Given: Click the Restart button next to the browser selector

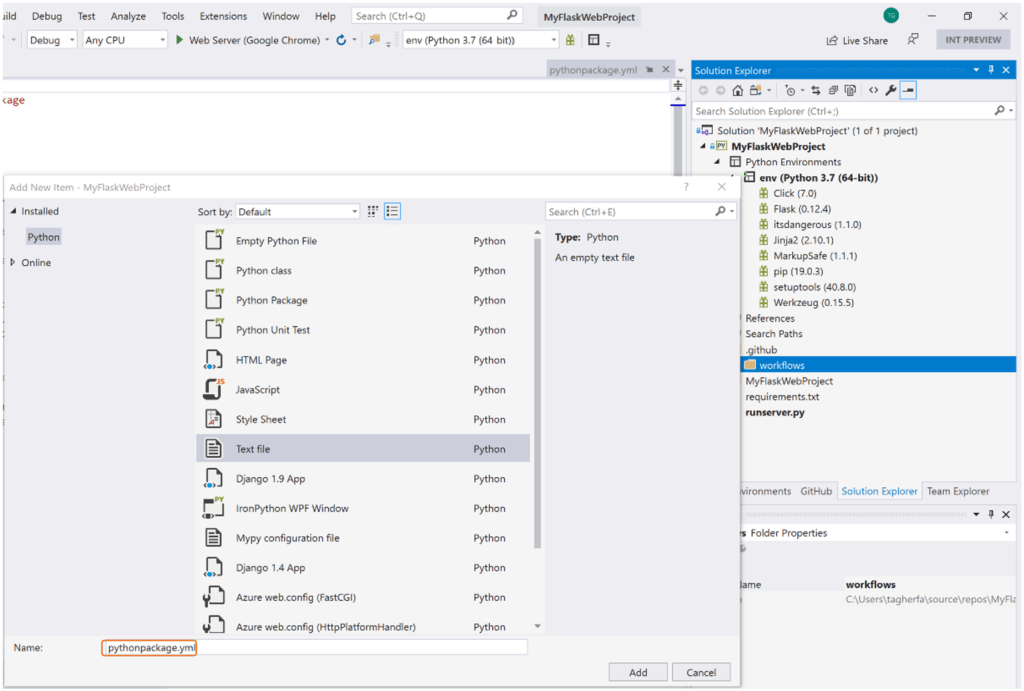Looking at the screenshot, I should [340, 40].
